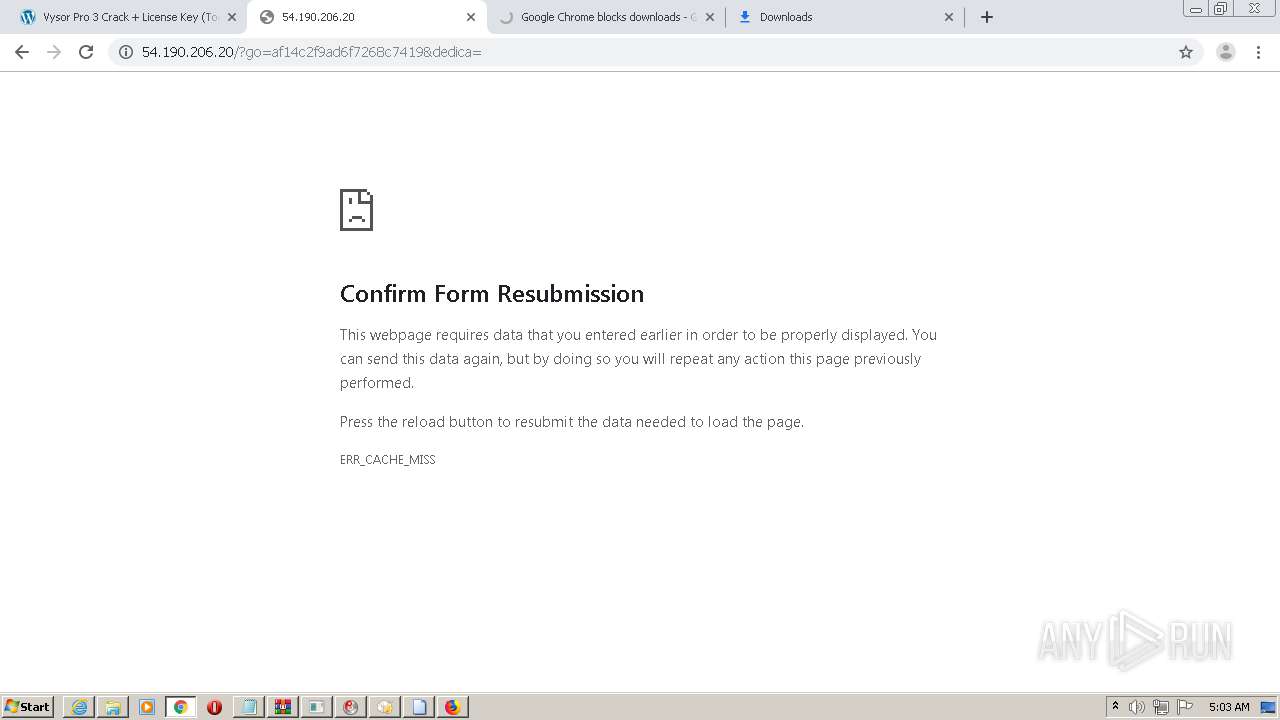View site information icon in address bar

click(126, 52)
